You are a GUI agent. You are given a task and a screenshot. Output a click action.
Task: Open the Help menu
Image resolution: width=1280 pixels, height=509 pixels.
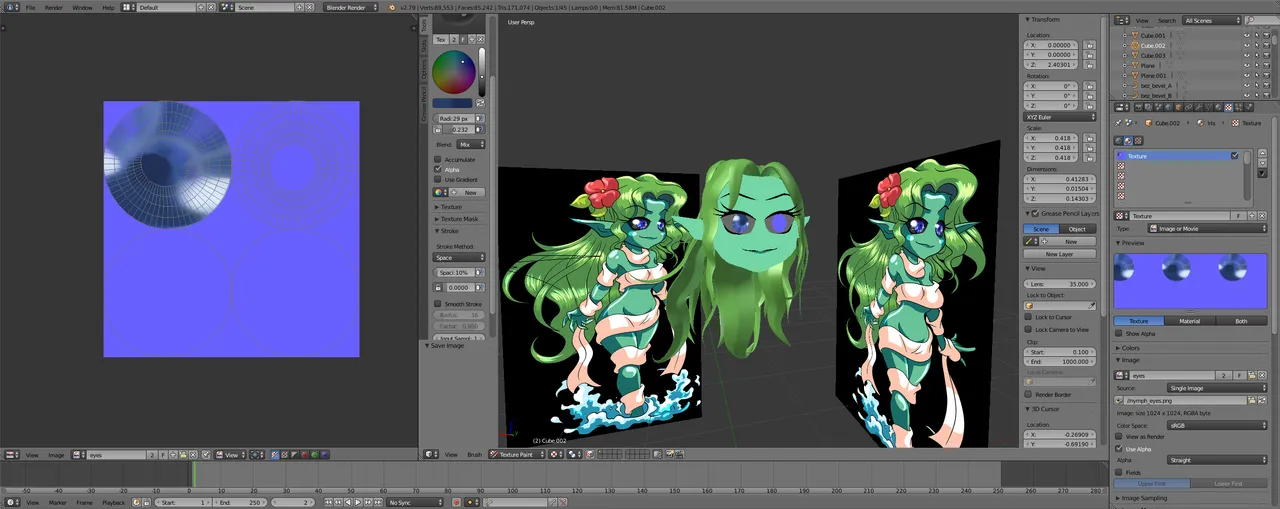tap(108, 7)
